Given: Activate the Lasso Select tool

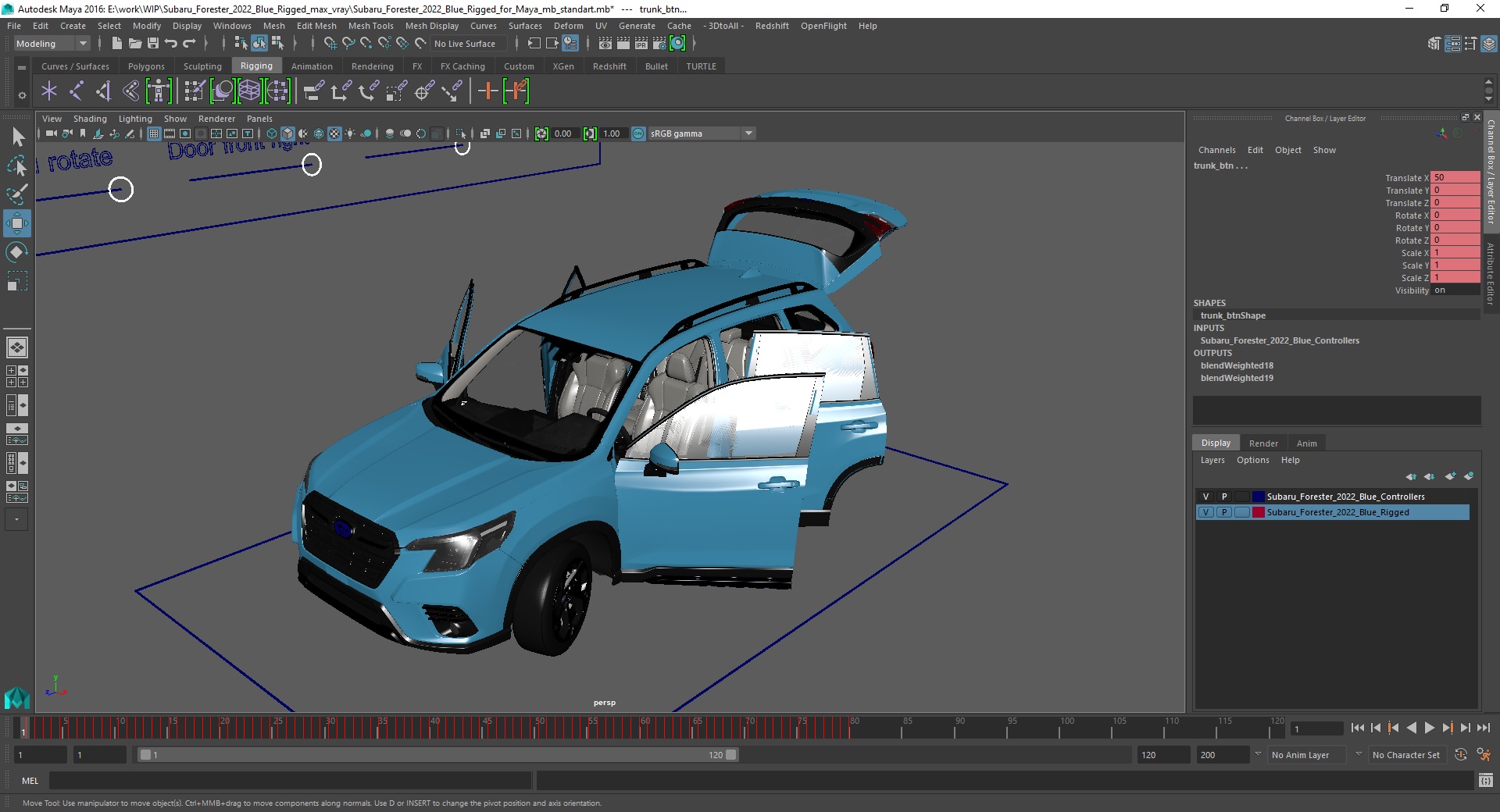Looking at the screenshot, I should [17, 166].
